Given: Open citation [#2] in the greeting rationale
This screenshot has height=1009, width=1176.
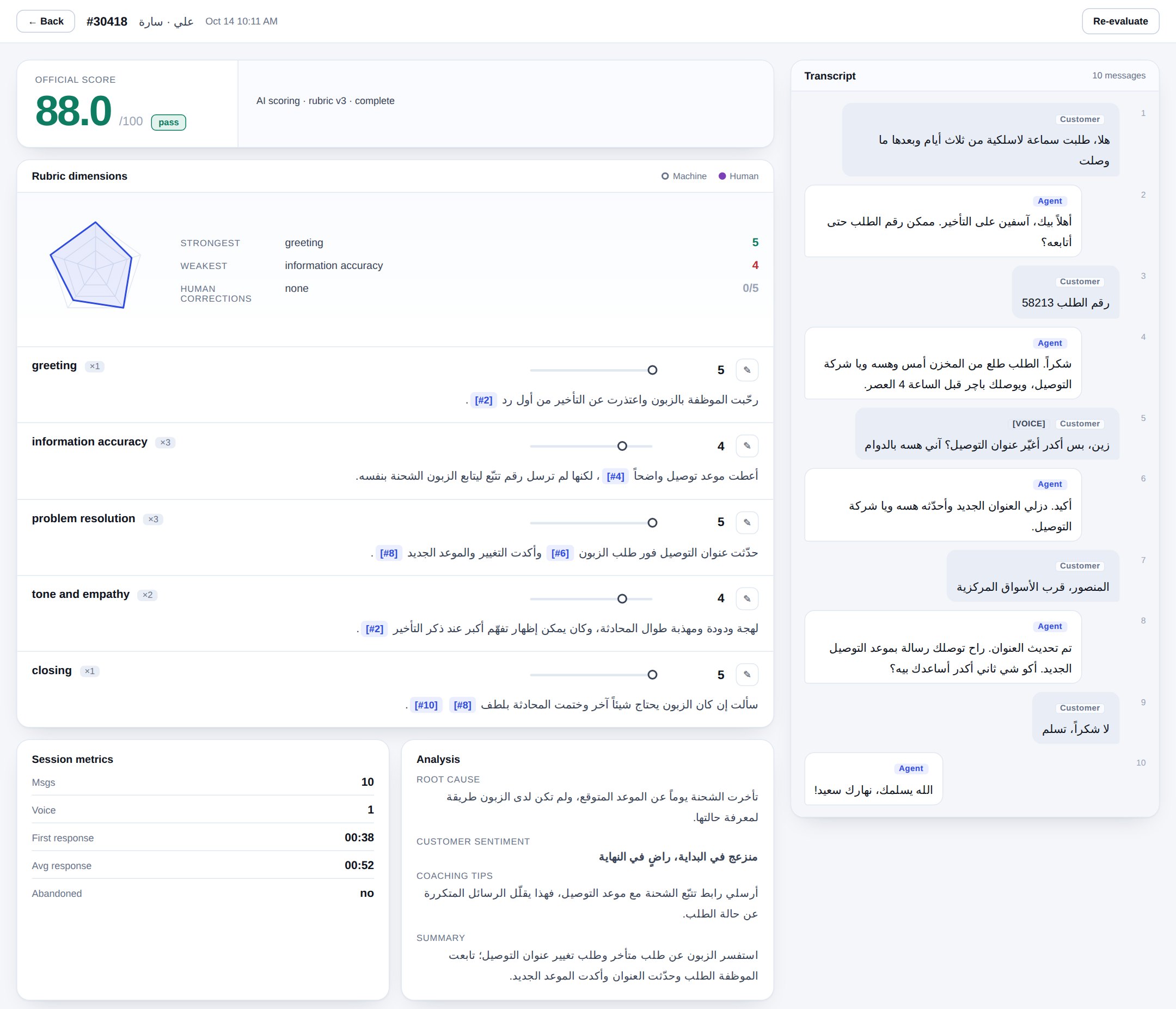Looking at the screenshot, I should point(483,400).
